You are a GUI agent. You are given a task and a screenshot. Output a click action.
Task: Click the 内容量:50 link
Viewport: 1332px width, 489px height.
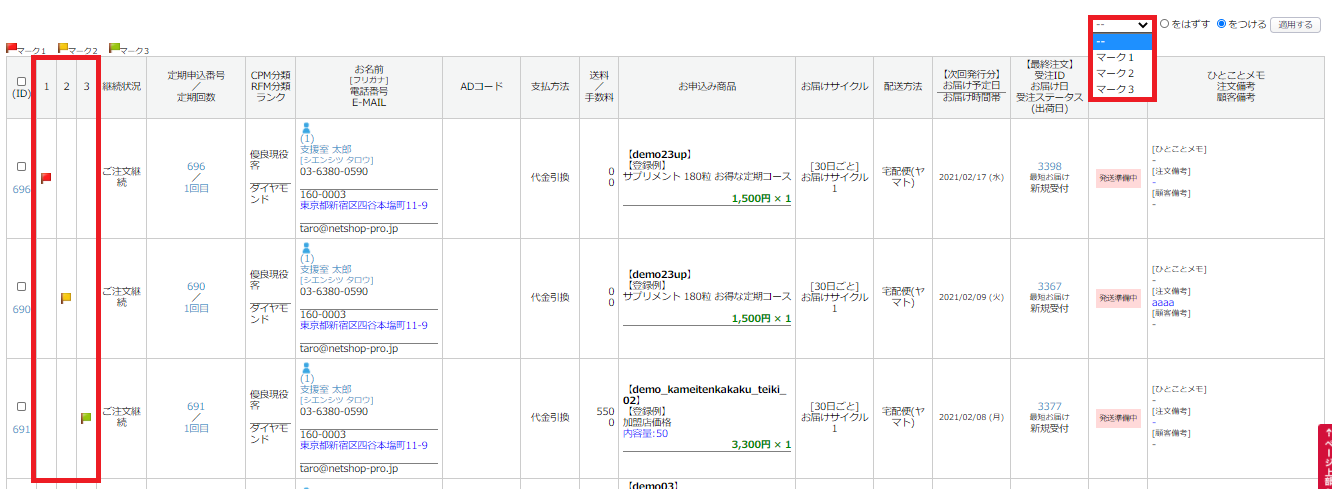[645, 433]
